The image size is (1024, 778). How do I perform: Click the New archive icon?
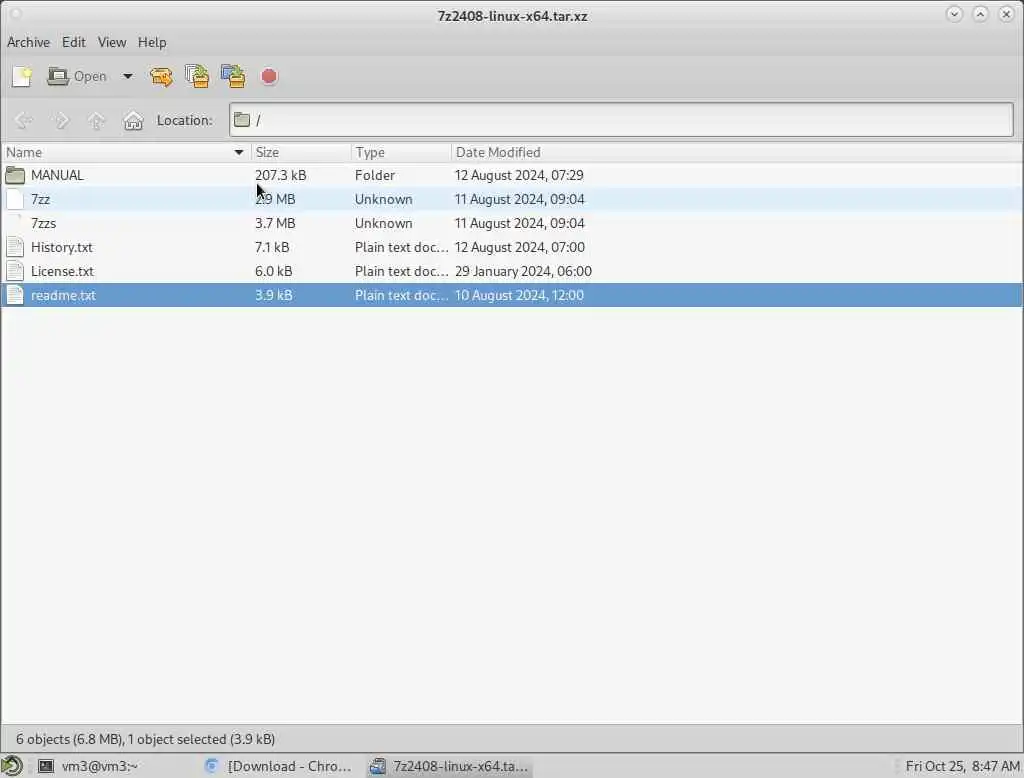point(22,76)
